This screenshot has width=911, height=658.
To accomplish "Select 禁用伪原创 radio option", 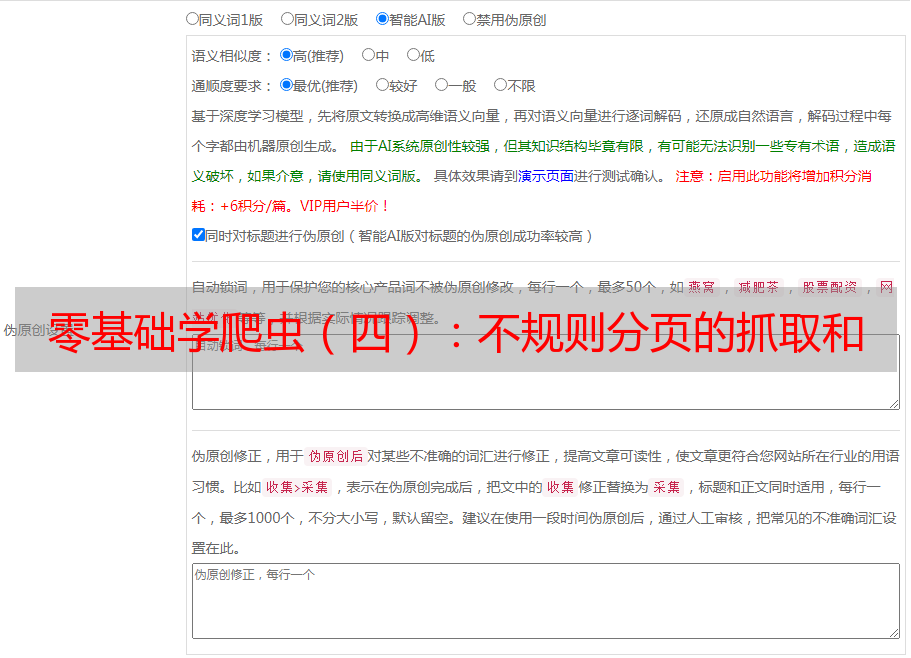I will point(469,19).
